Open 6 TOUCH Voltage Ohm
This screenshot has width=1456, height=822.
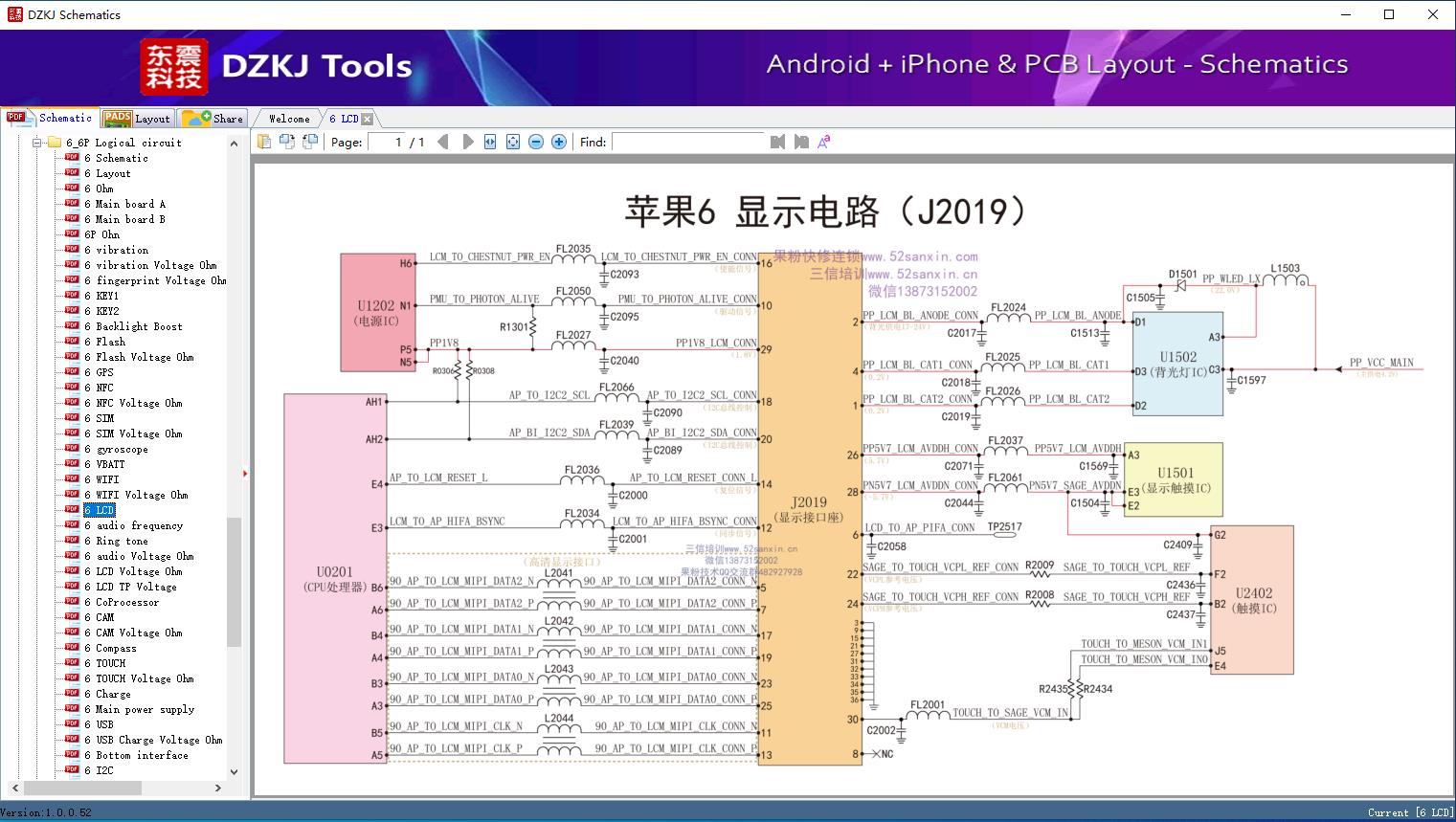pos(139,678)
